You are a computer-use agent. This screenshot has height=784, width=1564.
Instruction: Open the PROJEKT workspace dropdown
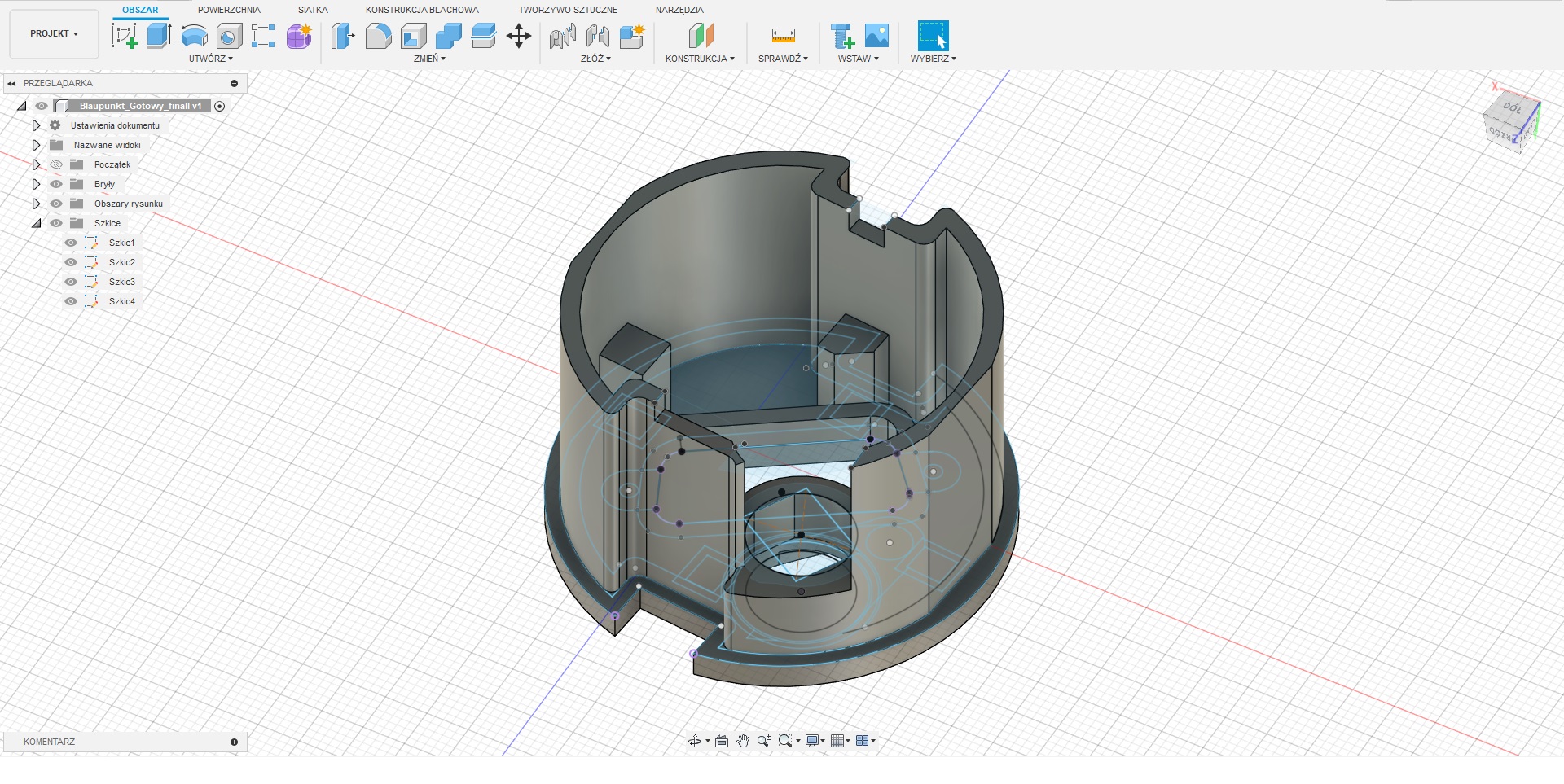pyautogui.click(x=54, y=34)
